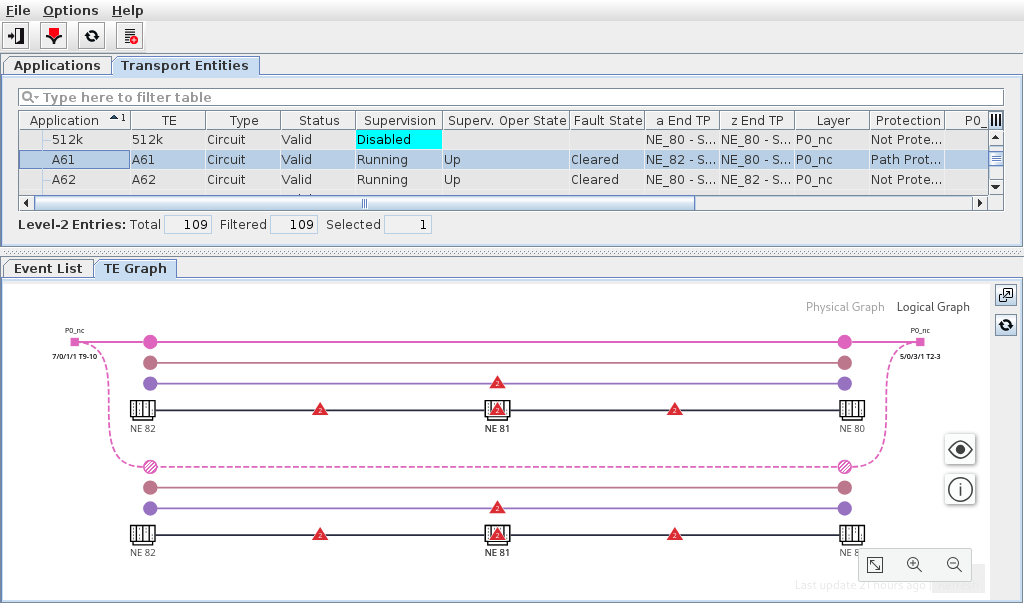
Task: Switch to Logical Graph view
Action: 933,307
